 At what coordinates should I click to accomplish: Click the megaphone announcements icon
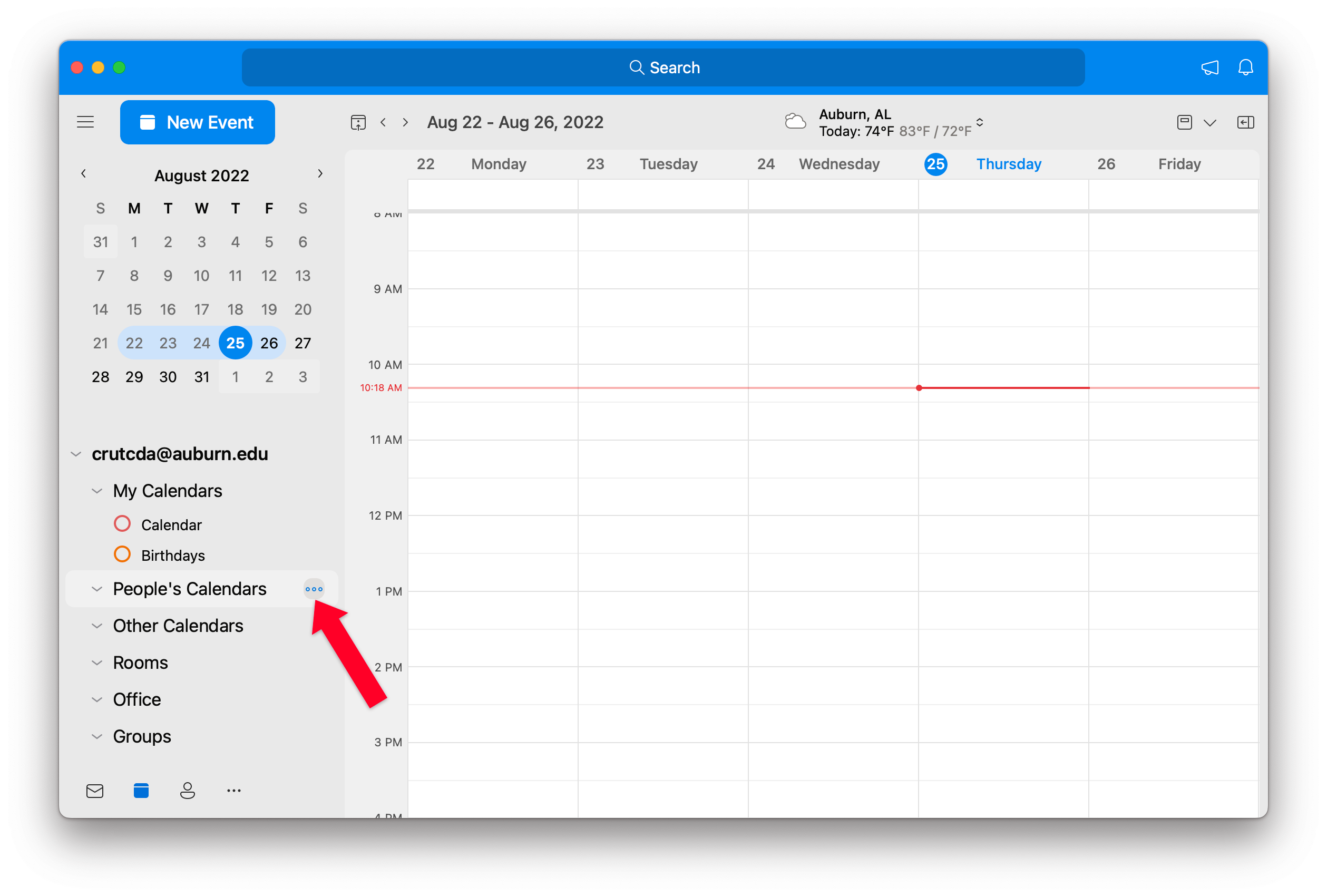(x=1209, y=67)
